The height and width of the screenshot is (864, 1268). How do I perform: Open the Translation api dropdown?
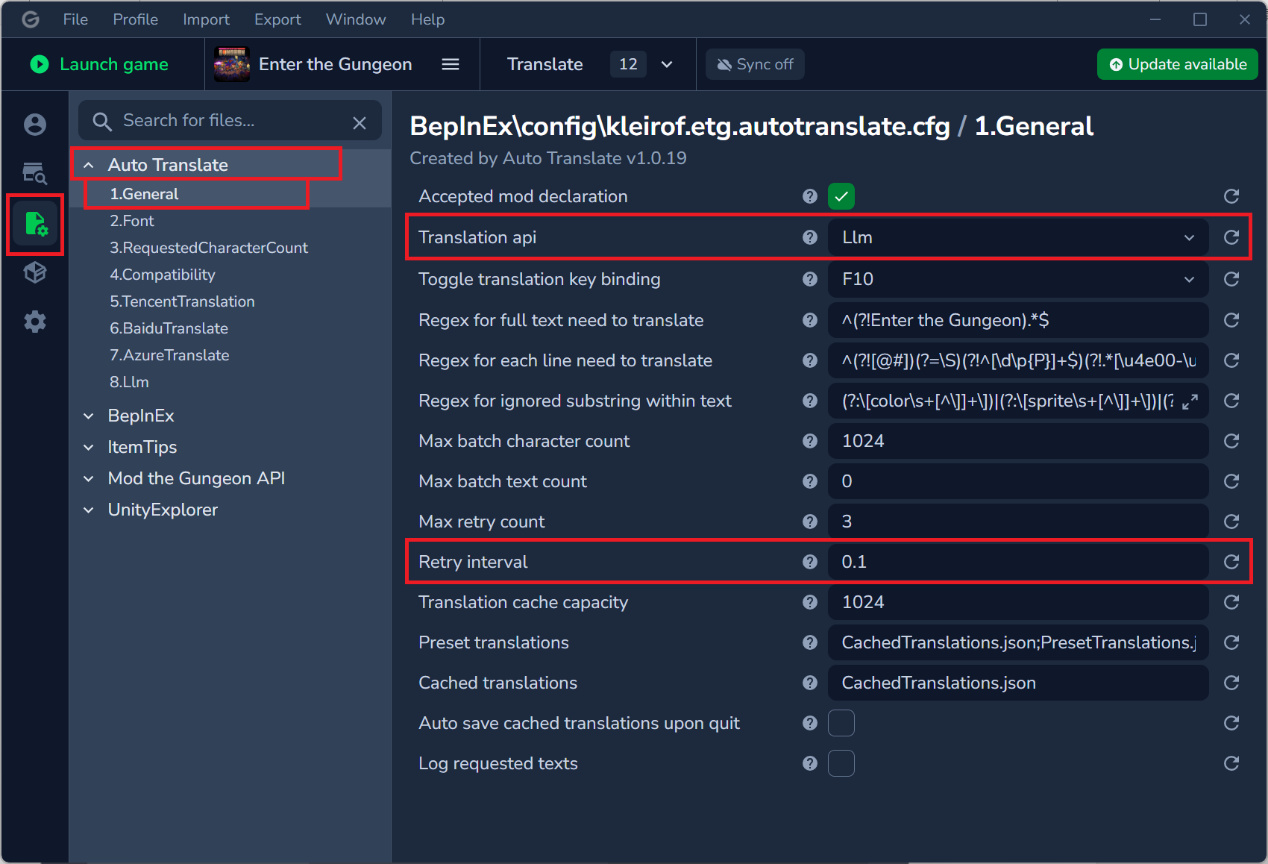click(1017, 238)
